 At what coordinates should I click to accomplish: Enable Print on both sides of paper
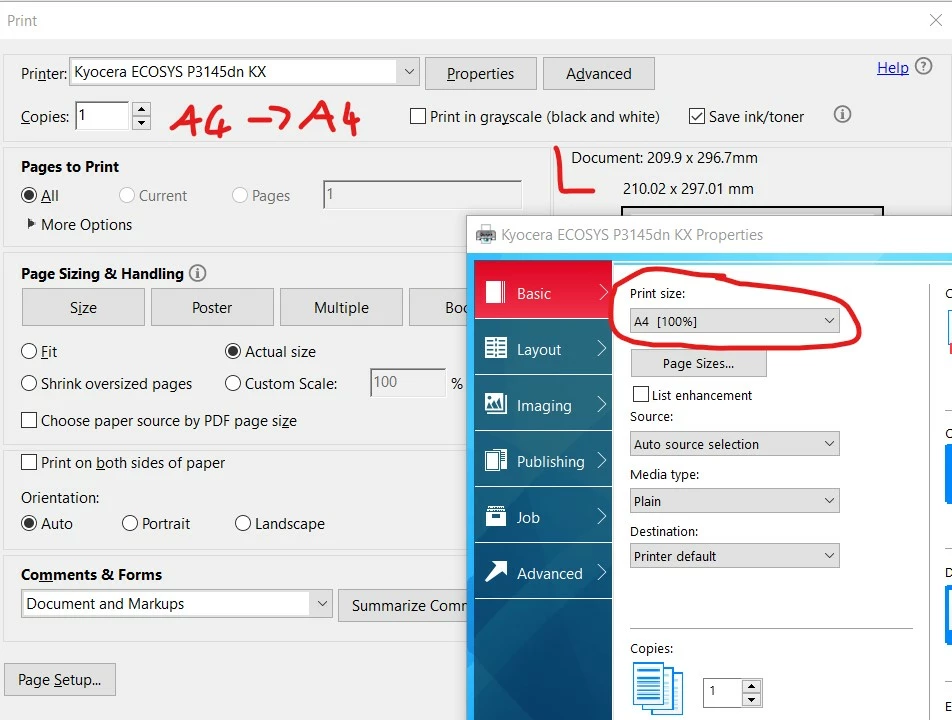(x=29, y=462)
